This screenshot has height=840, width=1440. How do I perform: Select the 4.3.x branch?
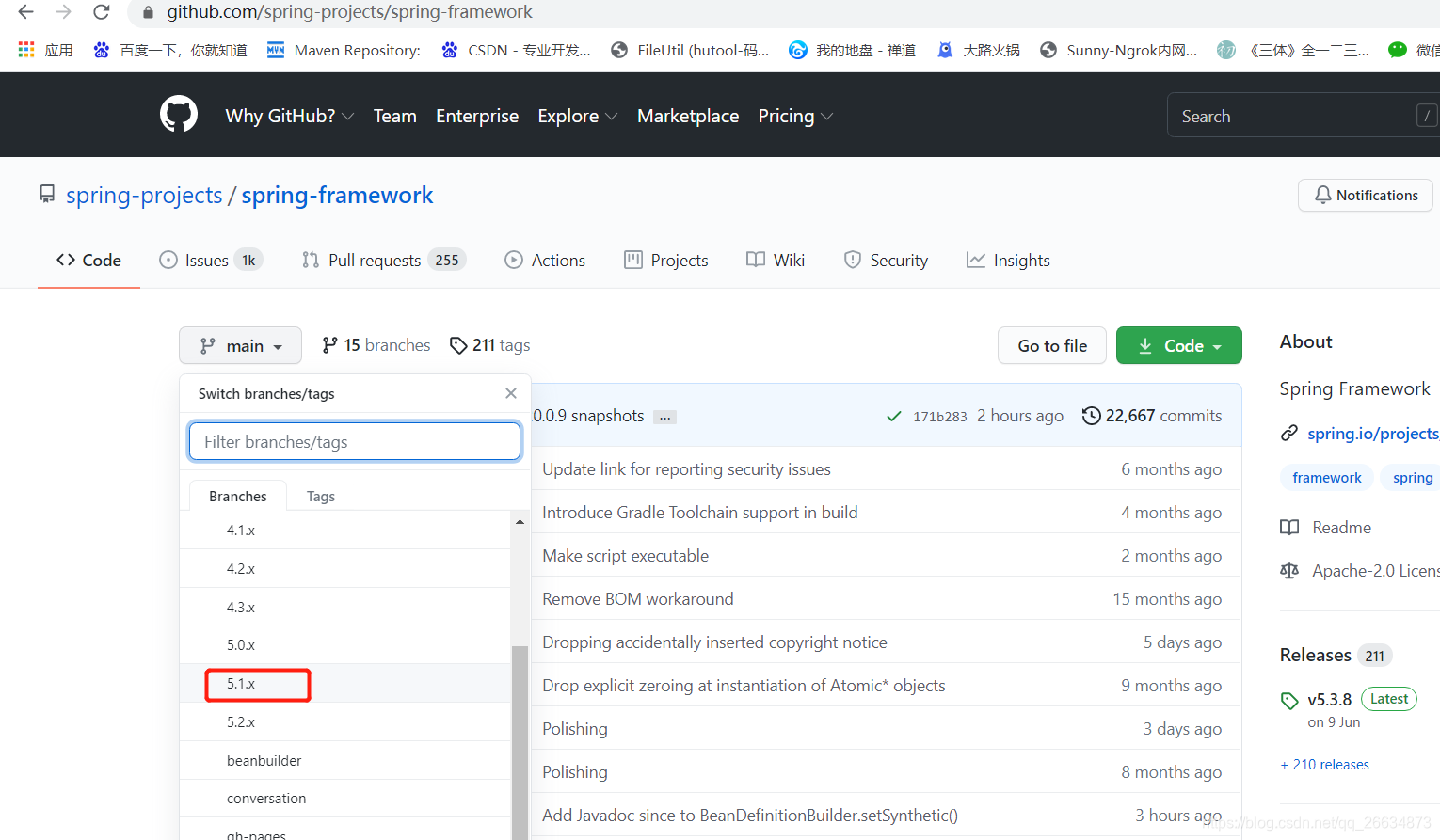tap(345, 608)
